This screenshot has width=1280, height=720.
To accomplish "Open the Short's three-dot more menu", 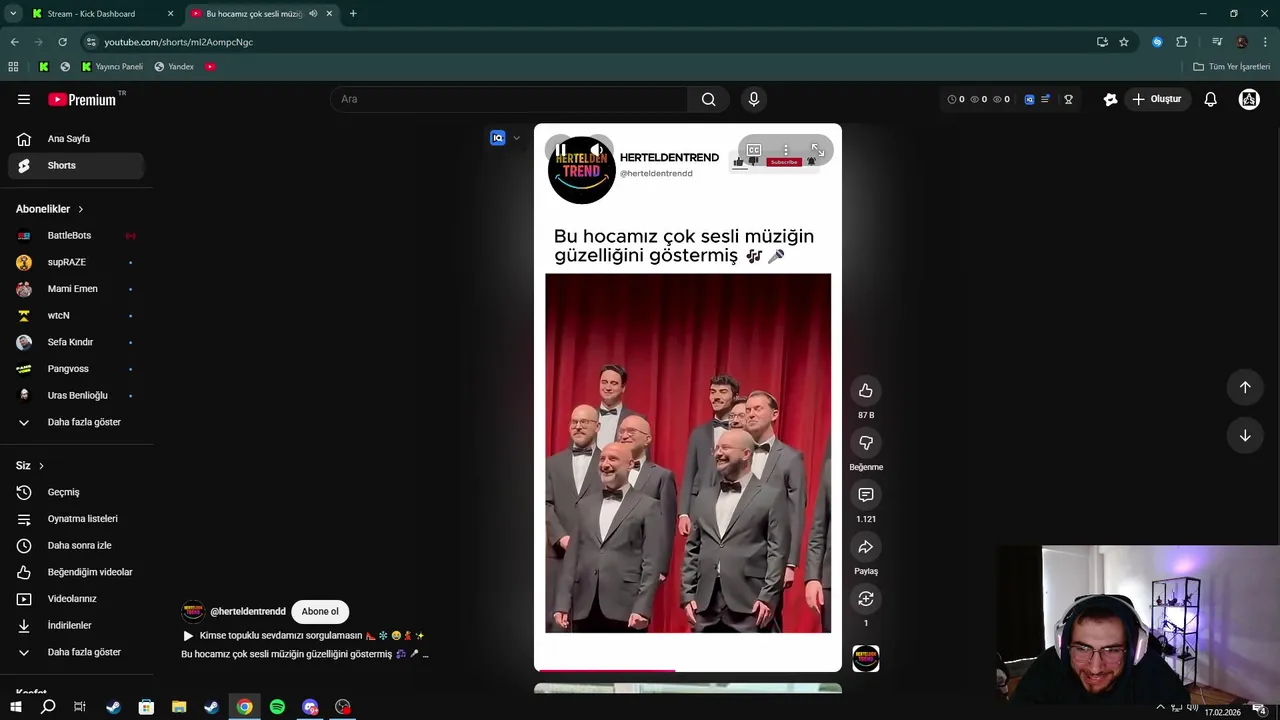I will pyautogui.click(x=786, y=150).
